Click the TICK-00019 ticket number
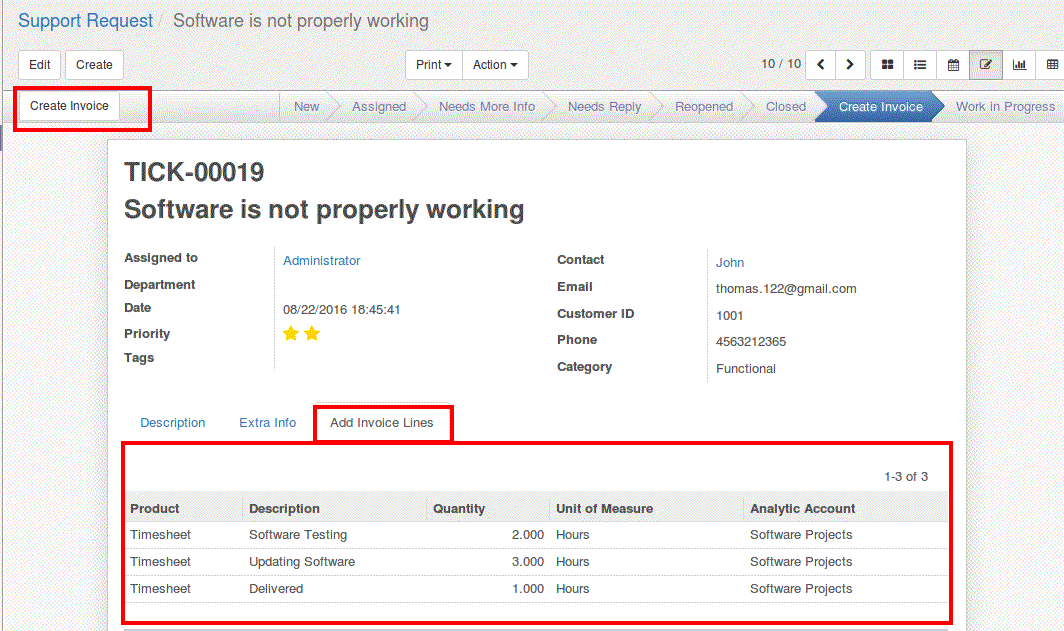This screenshot has width=1064, height=631. (x=194, y=172)
